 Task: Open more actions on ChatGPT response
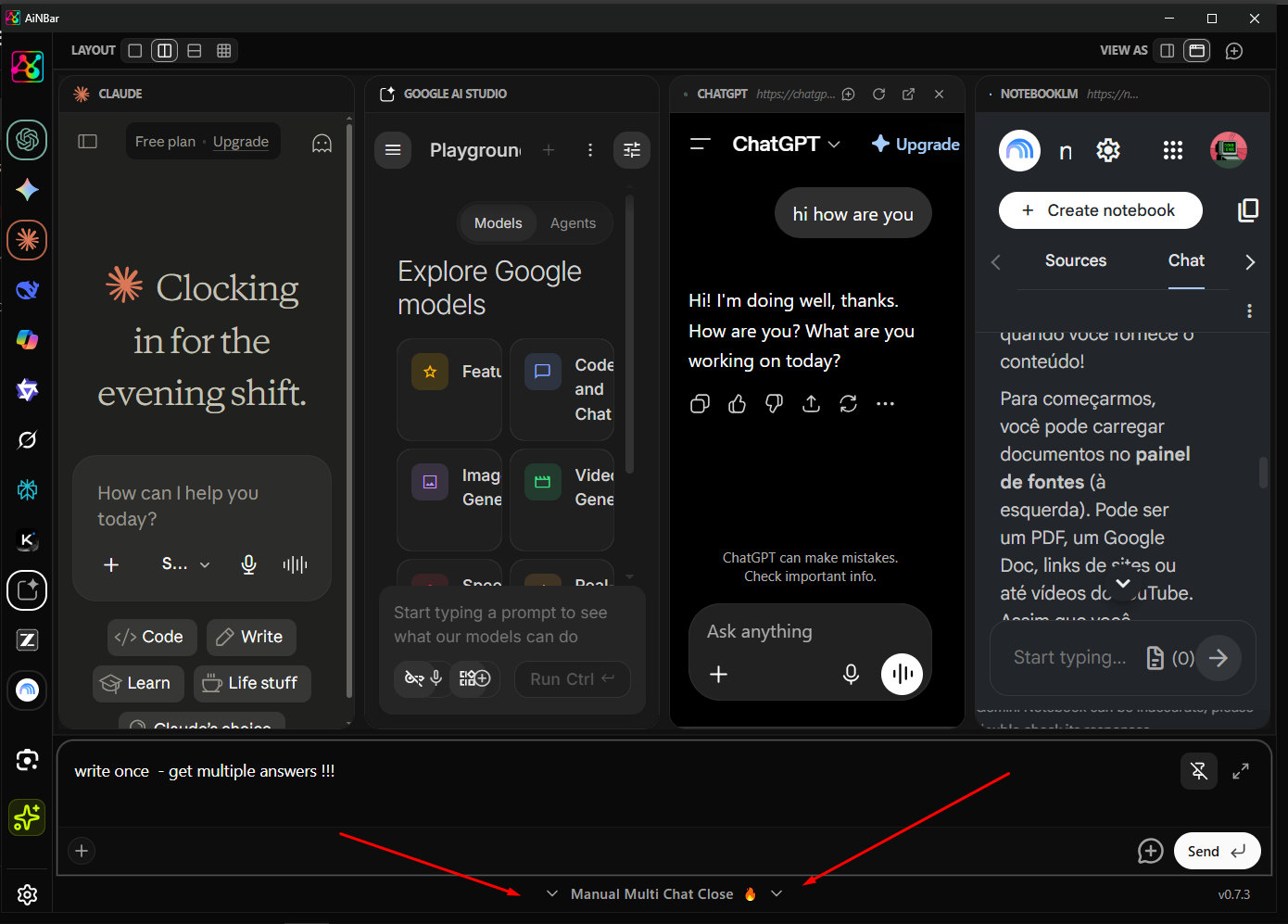(x=886, y=403)
